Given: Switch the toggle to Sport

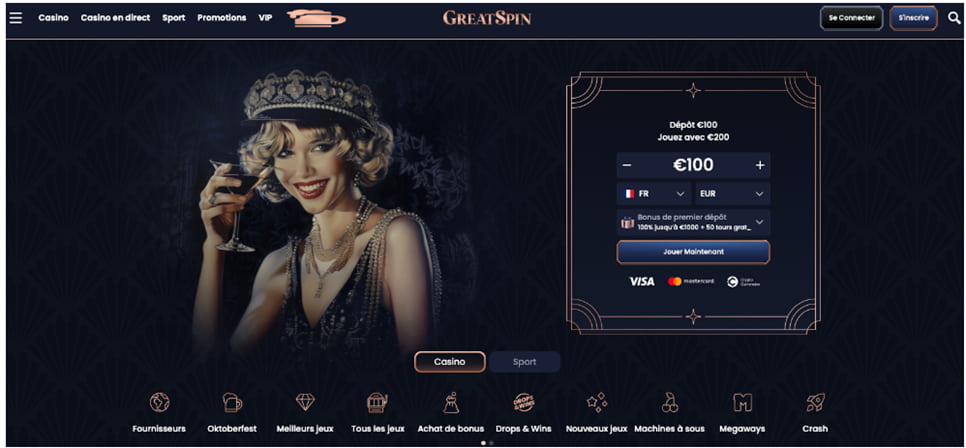Looking at the screenshot, I should click(525, 362).
